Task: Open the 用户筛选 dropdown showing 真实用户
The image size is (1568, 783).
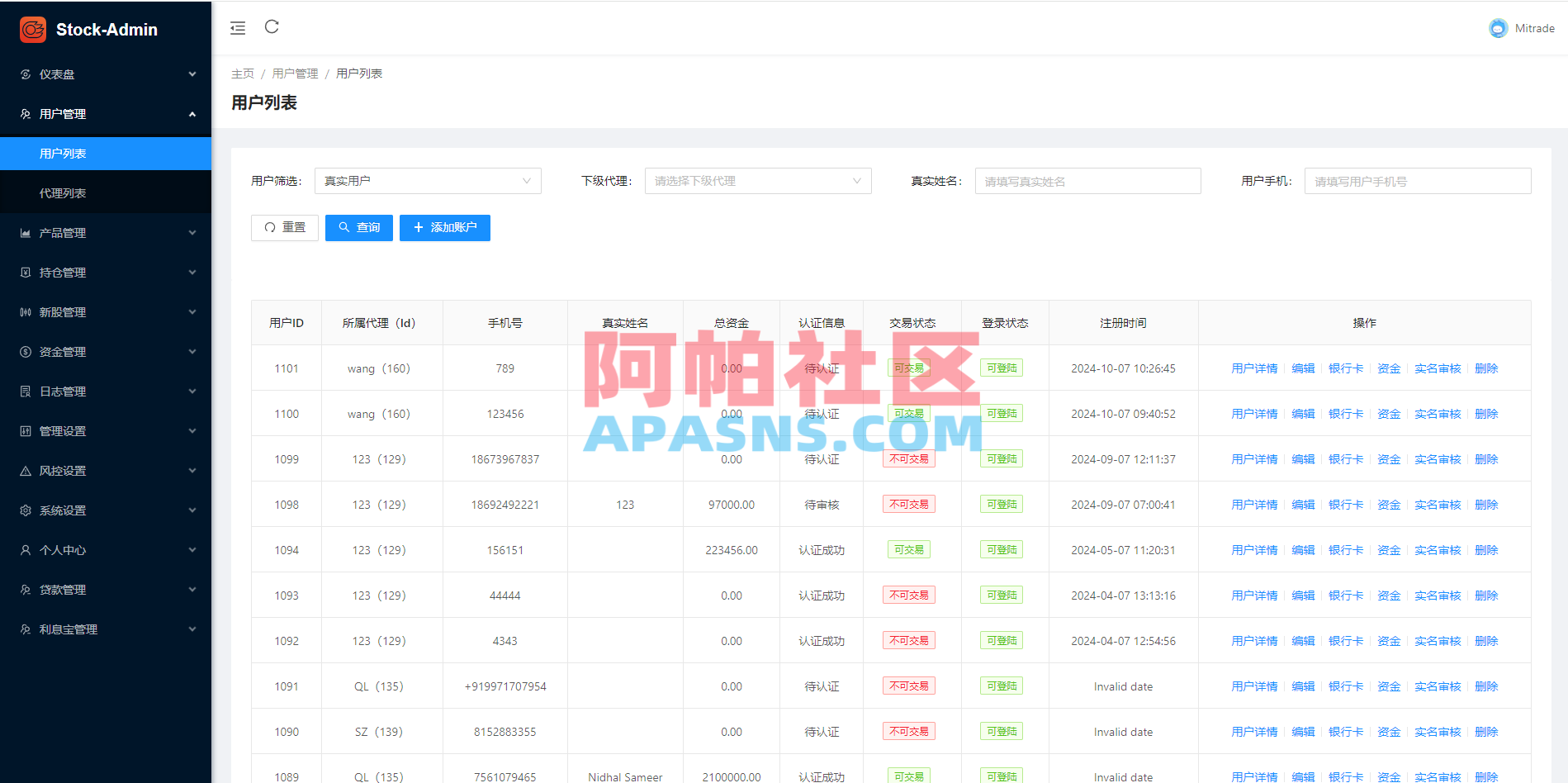Action: pyautogui.click(x=427, y=180)
